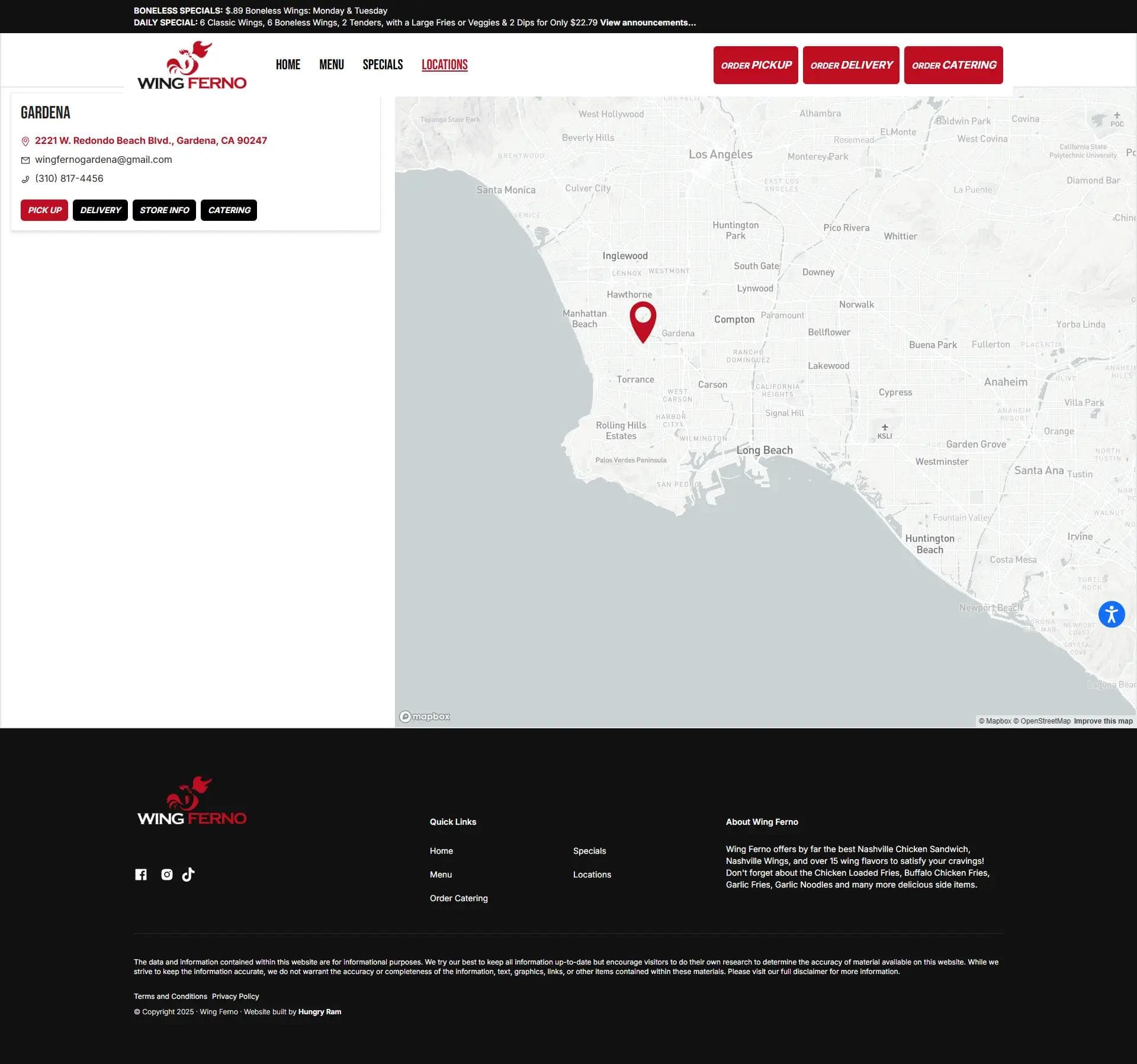Click the BONELESS SPECIALS announcement text

point(261,11)
